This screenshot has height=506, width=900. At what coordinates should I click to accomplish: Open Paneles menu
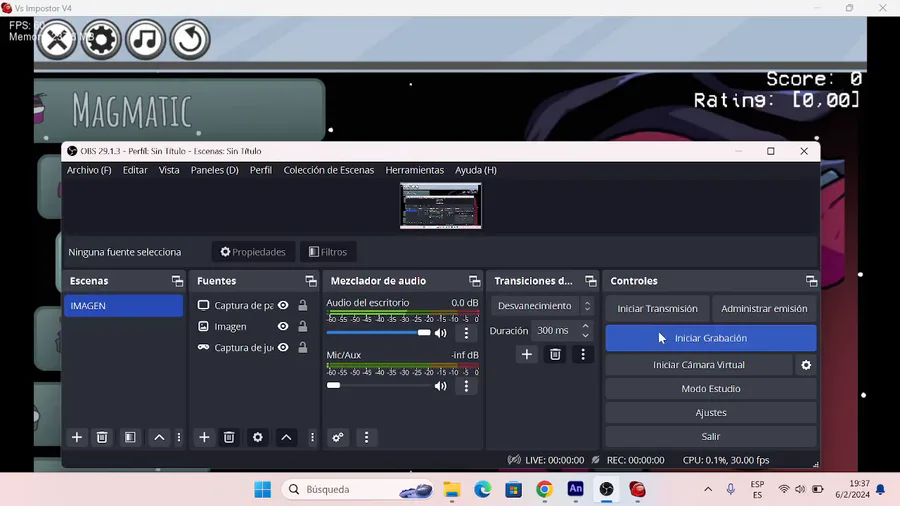pyautogui.click(x=215, y=170)
